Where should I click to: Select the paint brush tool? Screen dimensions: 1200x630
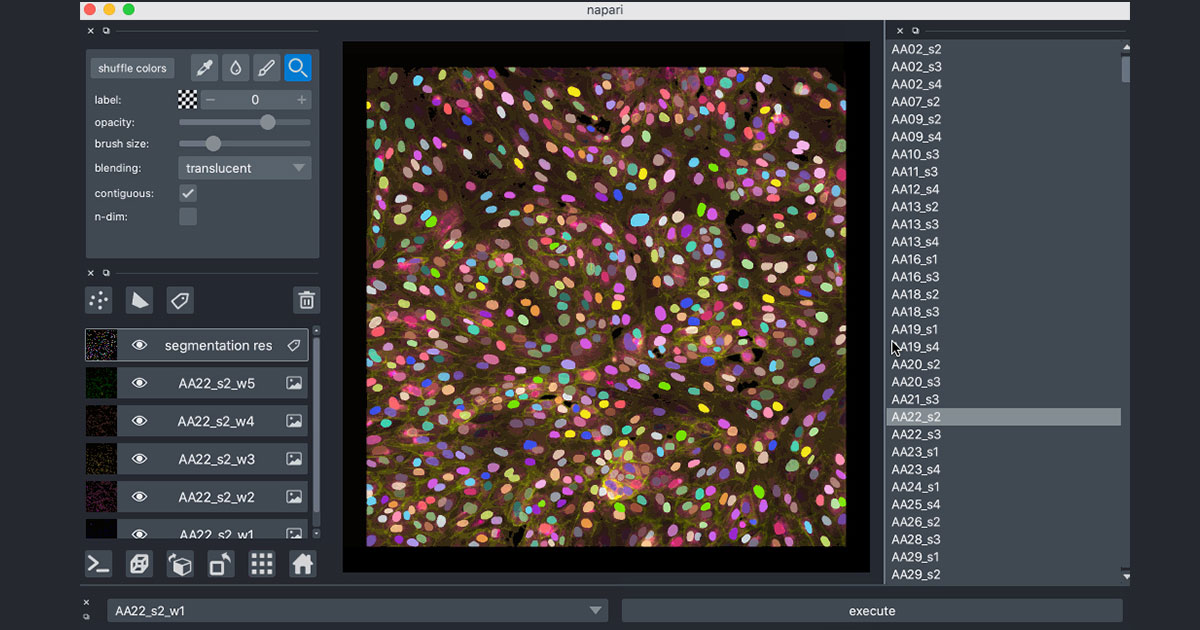[266, 68]
